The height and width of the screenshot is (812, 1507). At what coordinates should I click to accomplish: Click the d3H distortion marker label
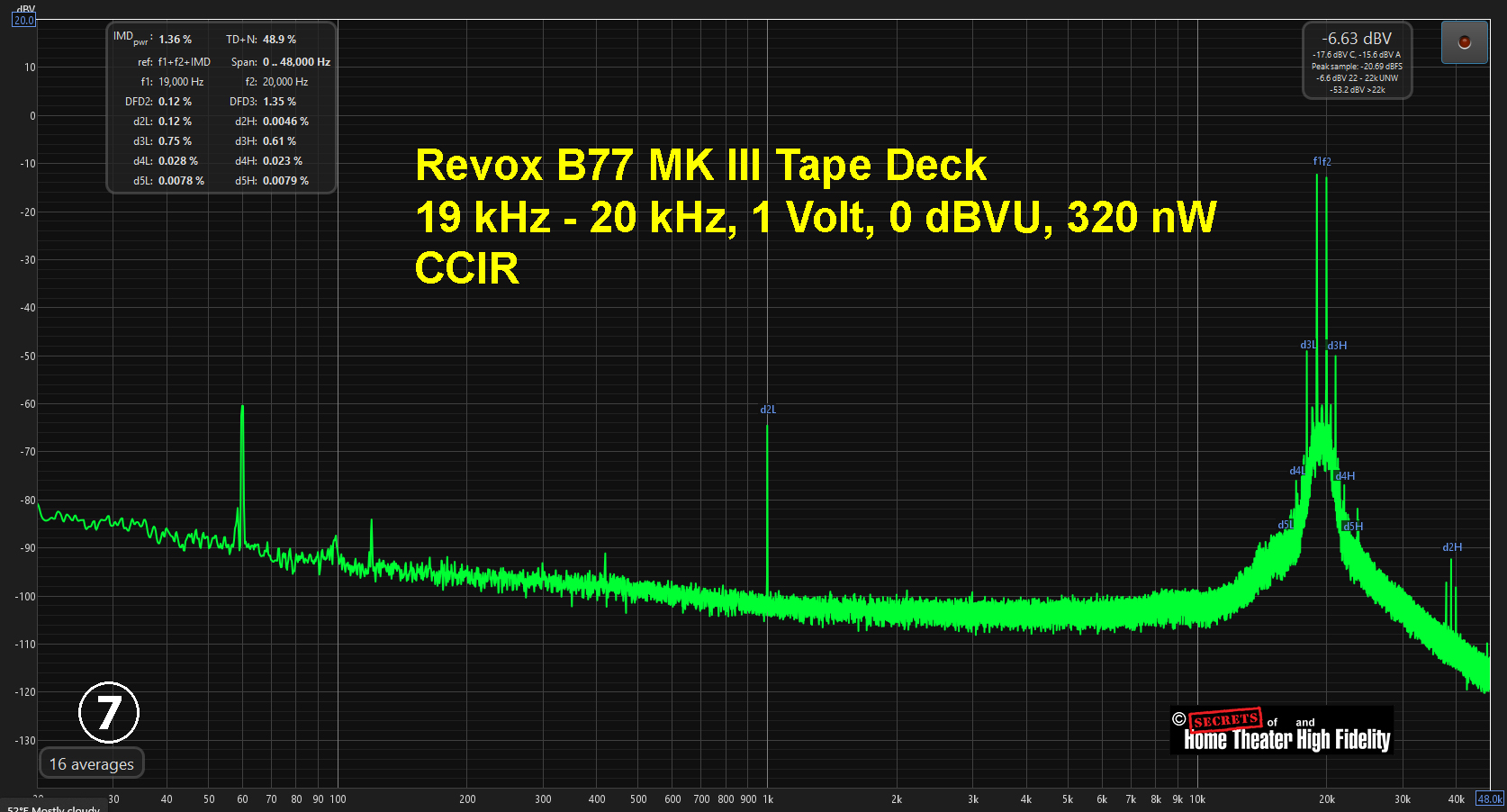click(x=1337, y=346)
